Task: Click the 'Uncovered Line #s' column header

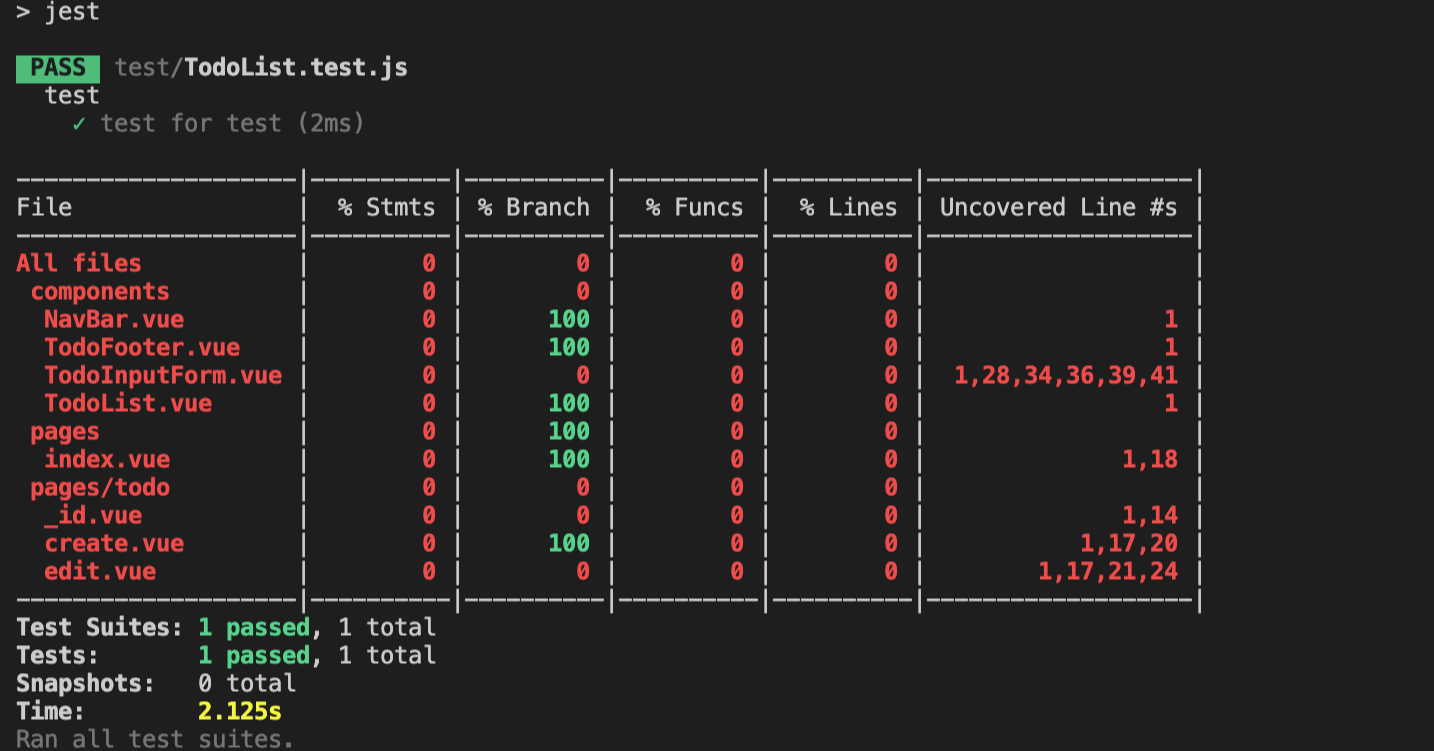Action: (x=1058, y=207)
